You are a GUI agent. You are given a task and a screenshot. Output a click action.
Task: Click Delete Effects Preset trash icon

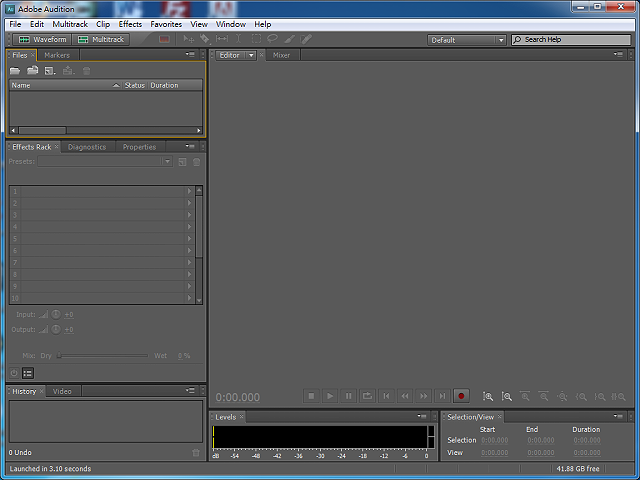196,162
